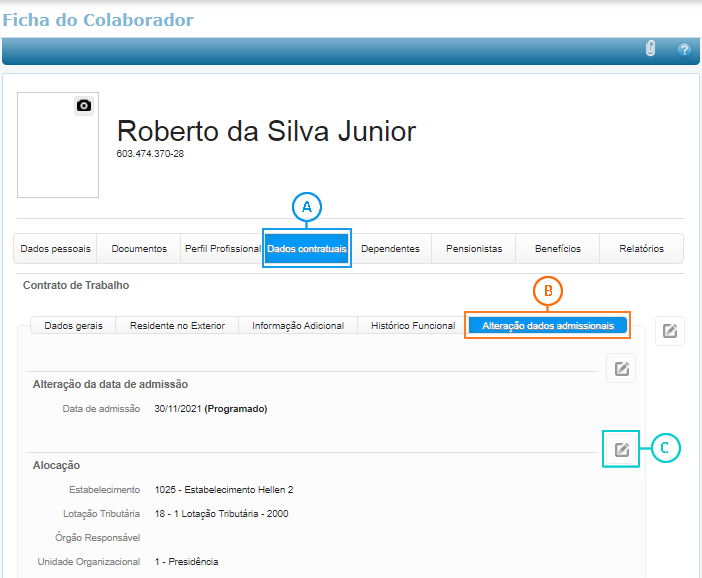Click the paperclip attachment icon

click(650, 49)
